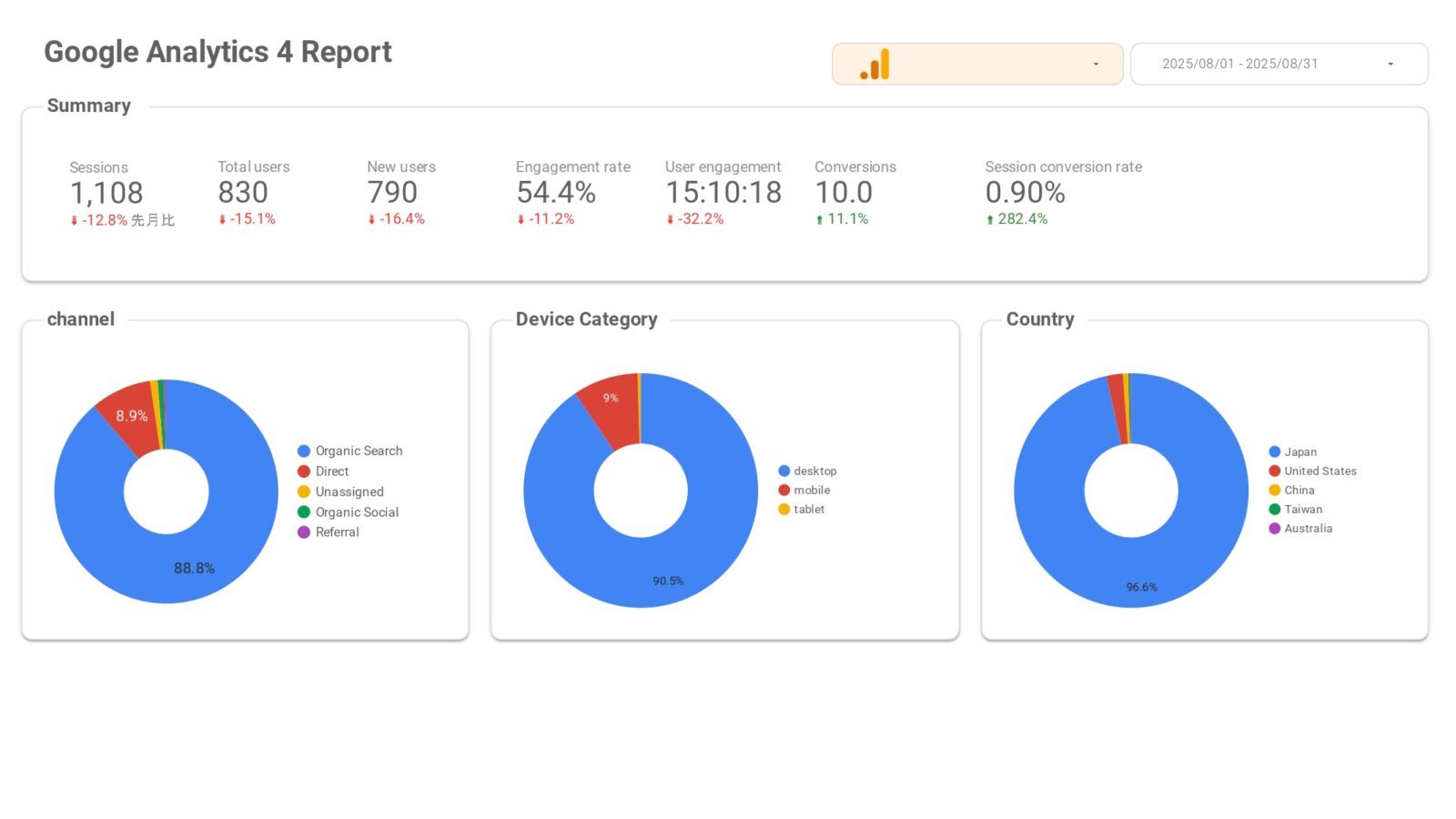Click the Total users -15.1% change indicator
Screen dimensions: 1456x819
coord(247,219)
